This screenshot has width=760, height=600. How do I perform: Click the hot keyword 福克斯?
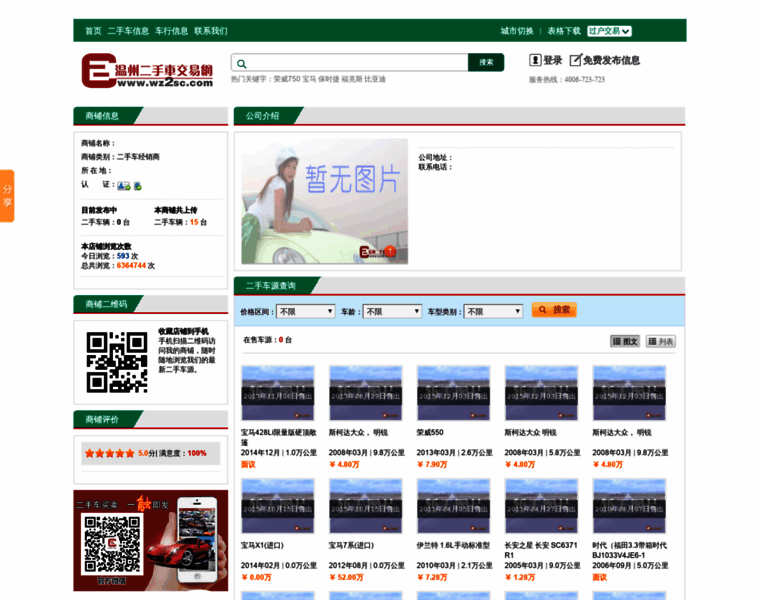point(352,79)
